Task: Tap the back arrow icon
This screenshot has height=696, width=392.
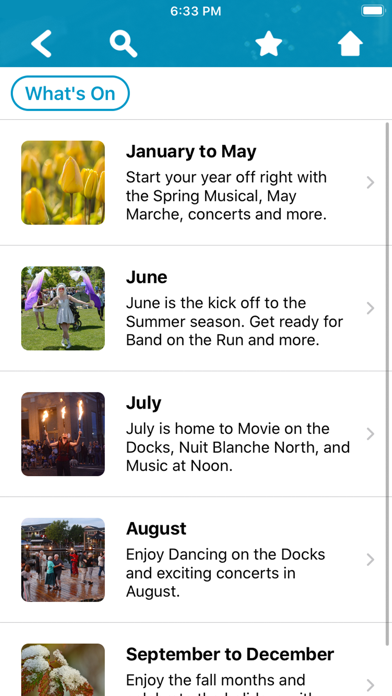Action: tap(41, 44)
